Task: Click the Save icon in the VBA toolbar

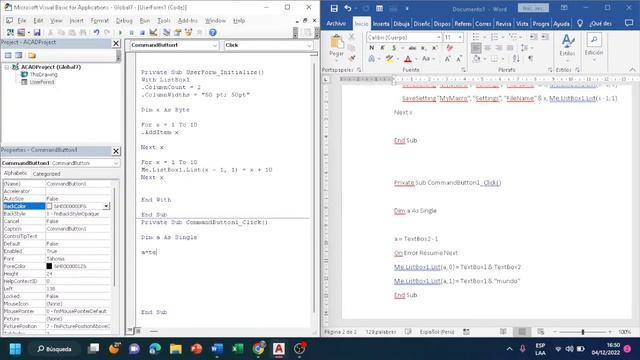Action: coord(37,32)
